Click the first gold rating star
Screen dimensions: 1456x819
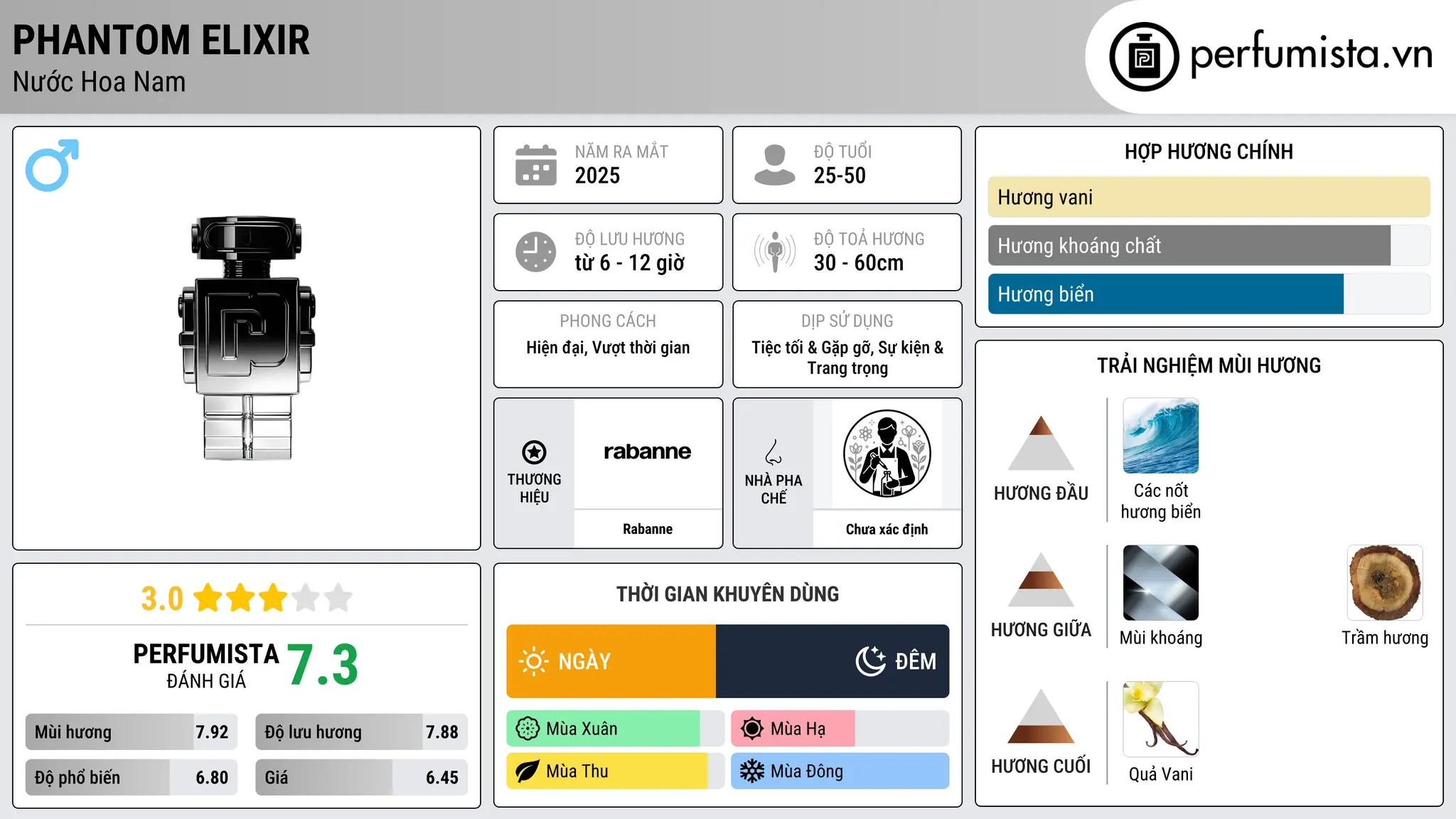click(208, 598)
